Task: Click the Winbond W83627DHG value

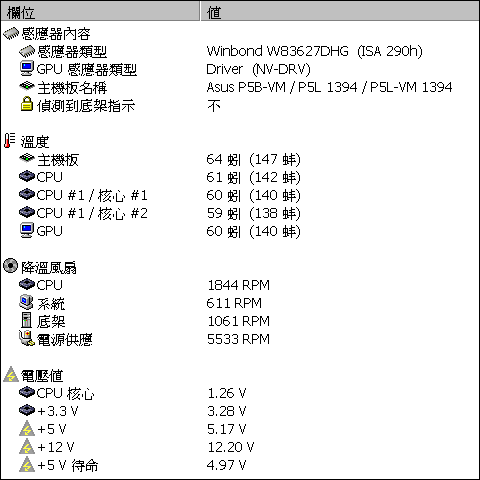Action: tap(314, 51)
